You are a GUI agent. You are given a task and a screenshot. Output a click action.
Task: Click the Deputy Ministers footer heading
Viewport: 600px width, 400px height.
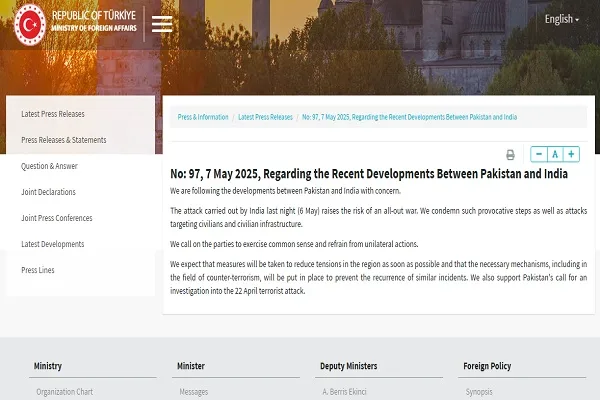coord(349,366)
